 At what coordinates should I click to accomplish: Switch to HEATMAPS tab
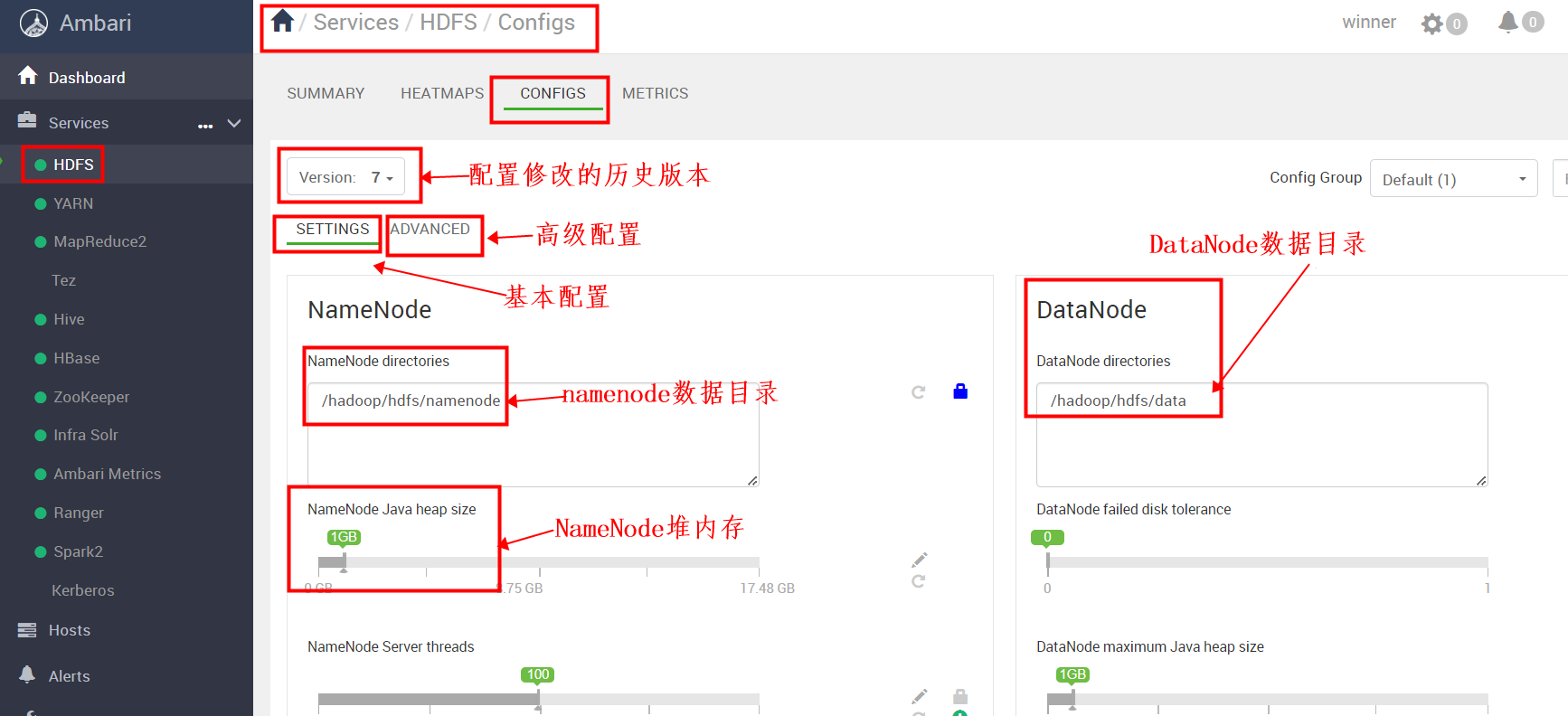point(442,93)
